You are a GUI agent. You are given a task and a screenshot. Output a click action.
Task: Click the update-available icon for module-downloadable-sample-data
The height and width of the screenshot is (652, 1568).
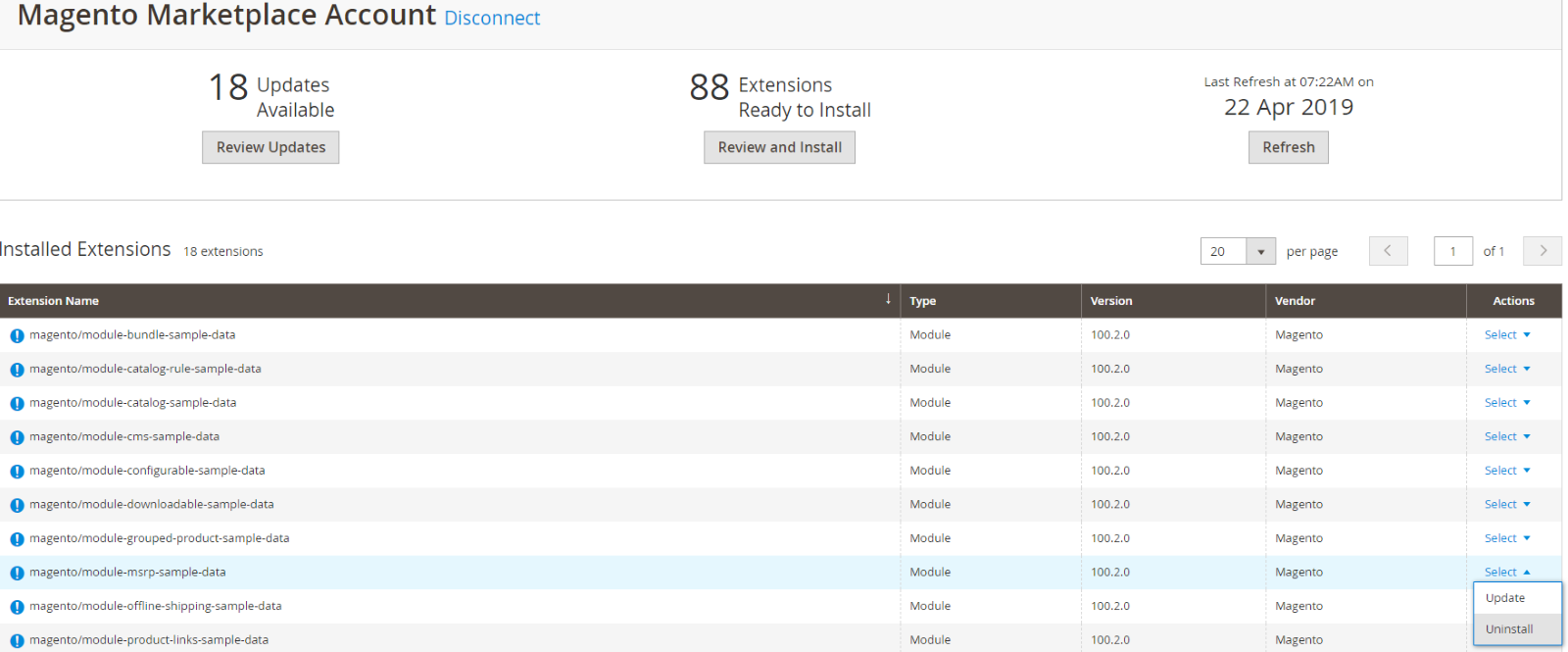click(17, 505)
